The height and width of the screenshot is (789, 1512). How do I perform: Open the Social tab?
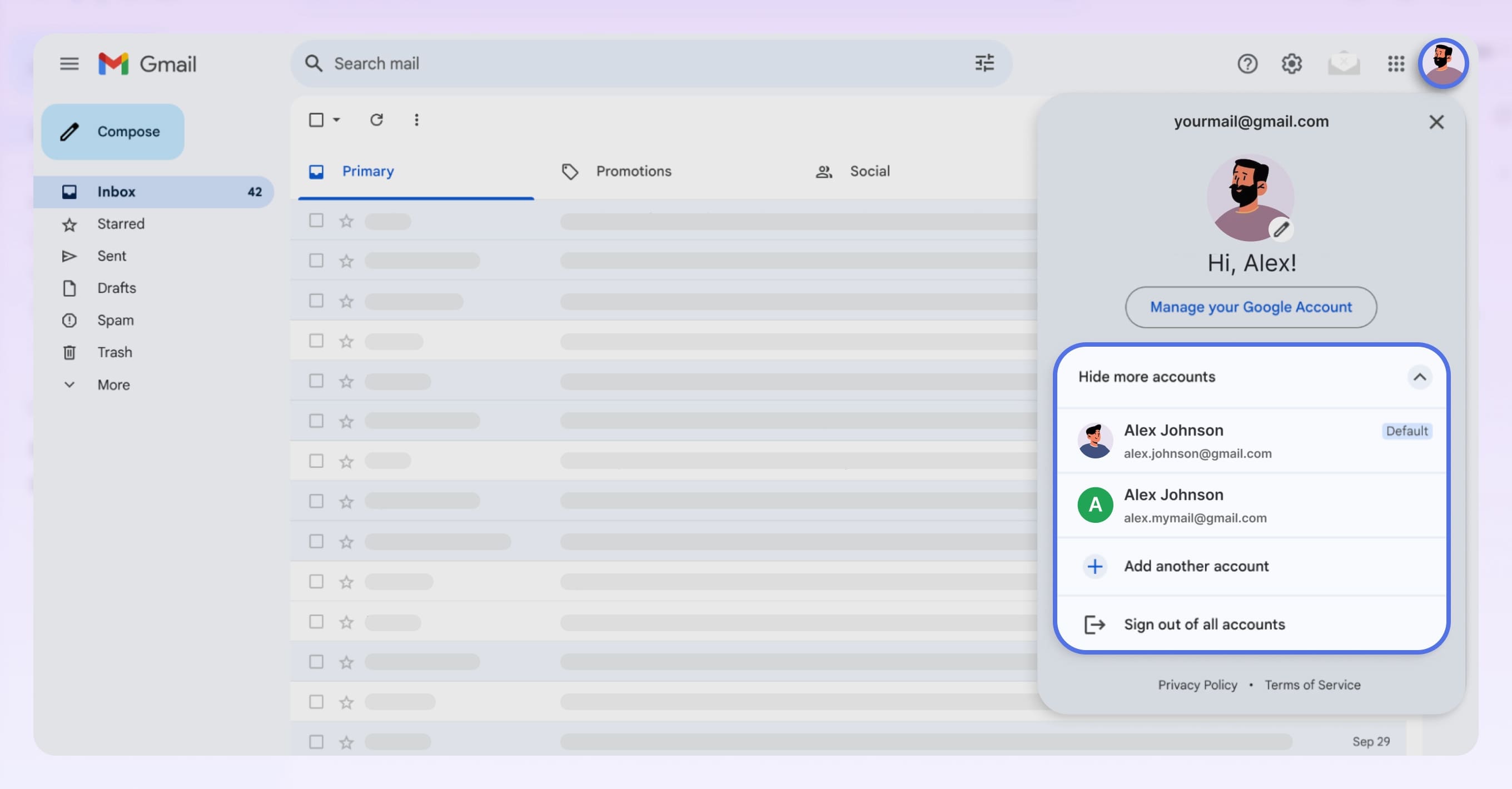click(869, 171)
